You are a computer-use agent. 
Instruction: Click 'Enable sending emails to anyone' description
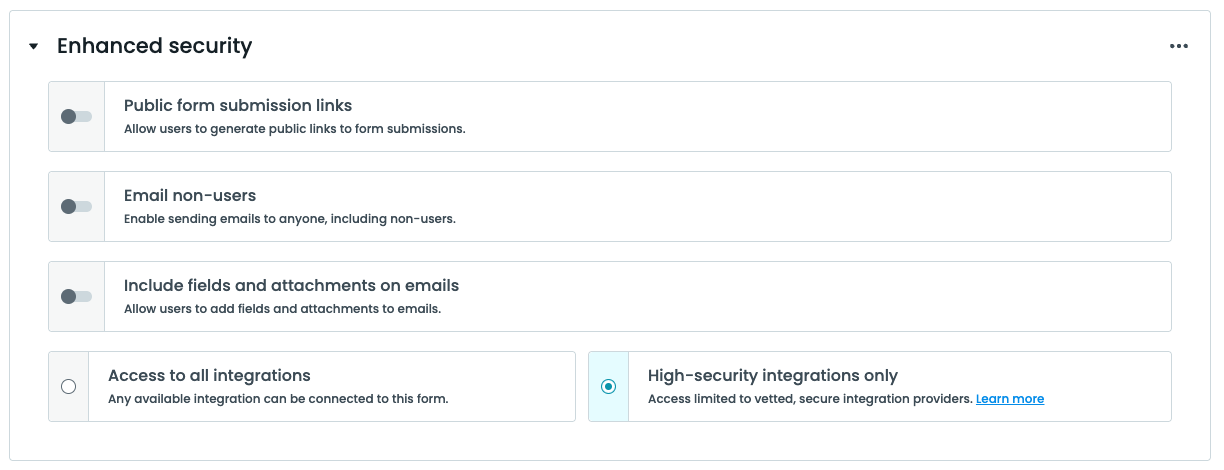click(x=289, y=219)
